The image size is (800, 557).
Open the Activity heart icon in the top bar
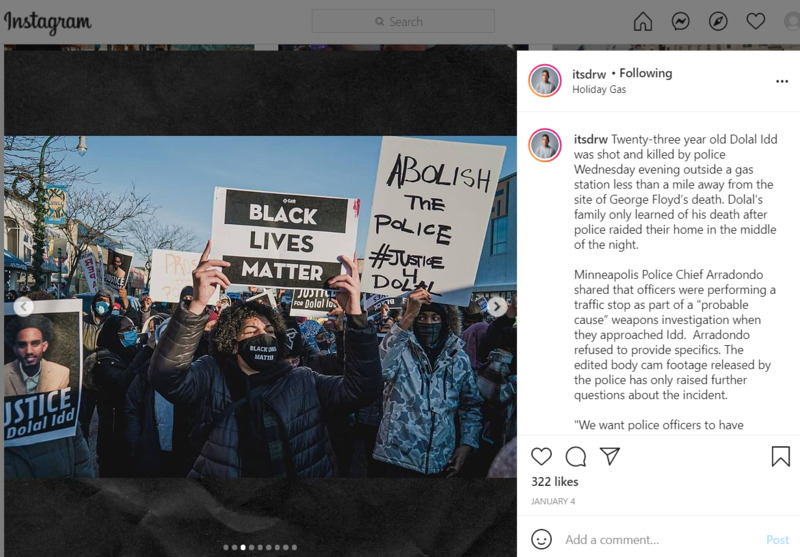click(756, 21)
